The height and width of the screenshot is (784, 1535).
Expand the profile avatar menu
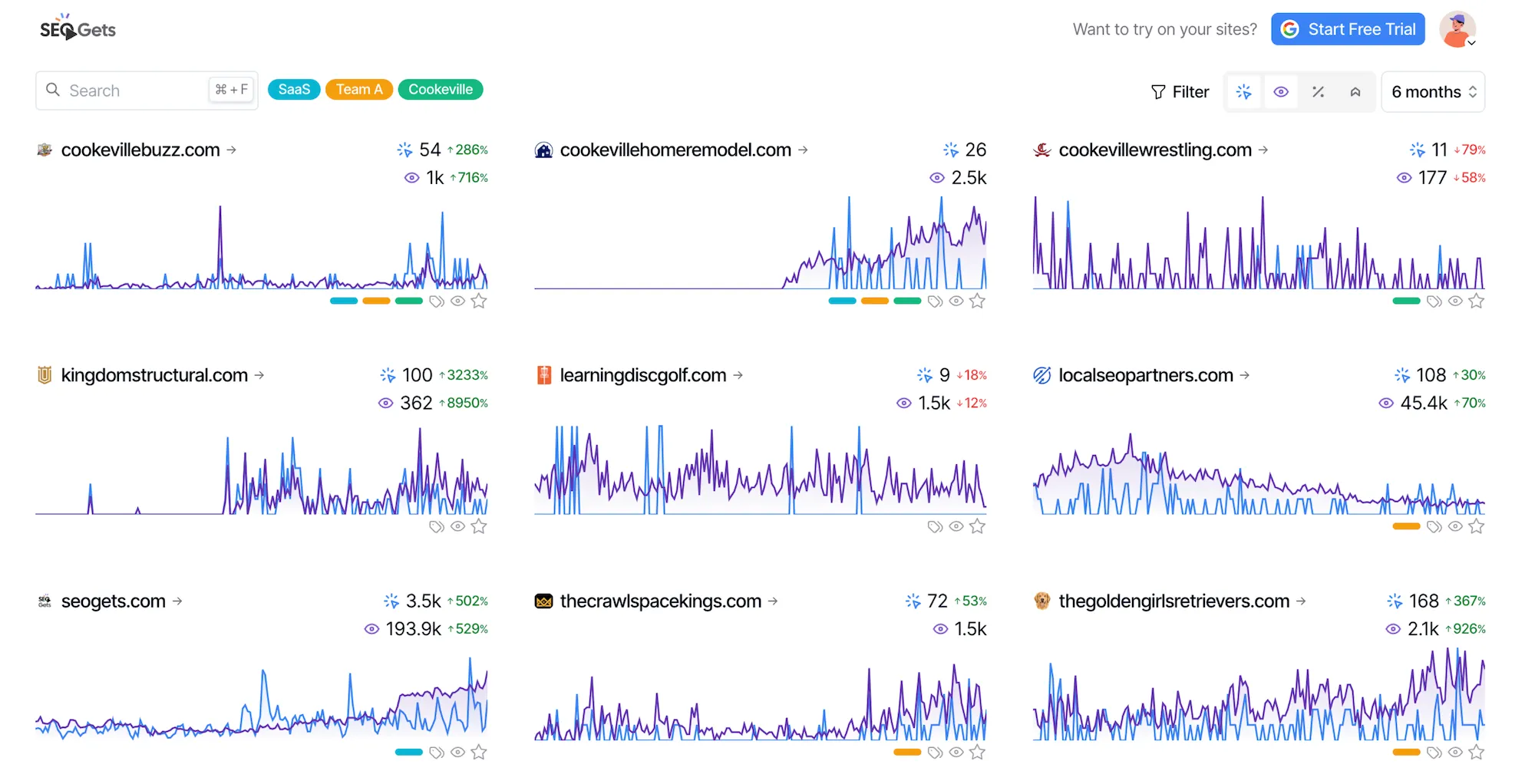pyautogui.click(x=1457, y=29)
